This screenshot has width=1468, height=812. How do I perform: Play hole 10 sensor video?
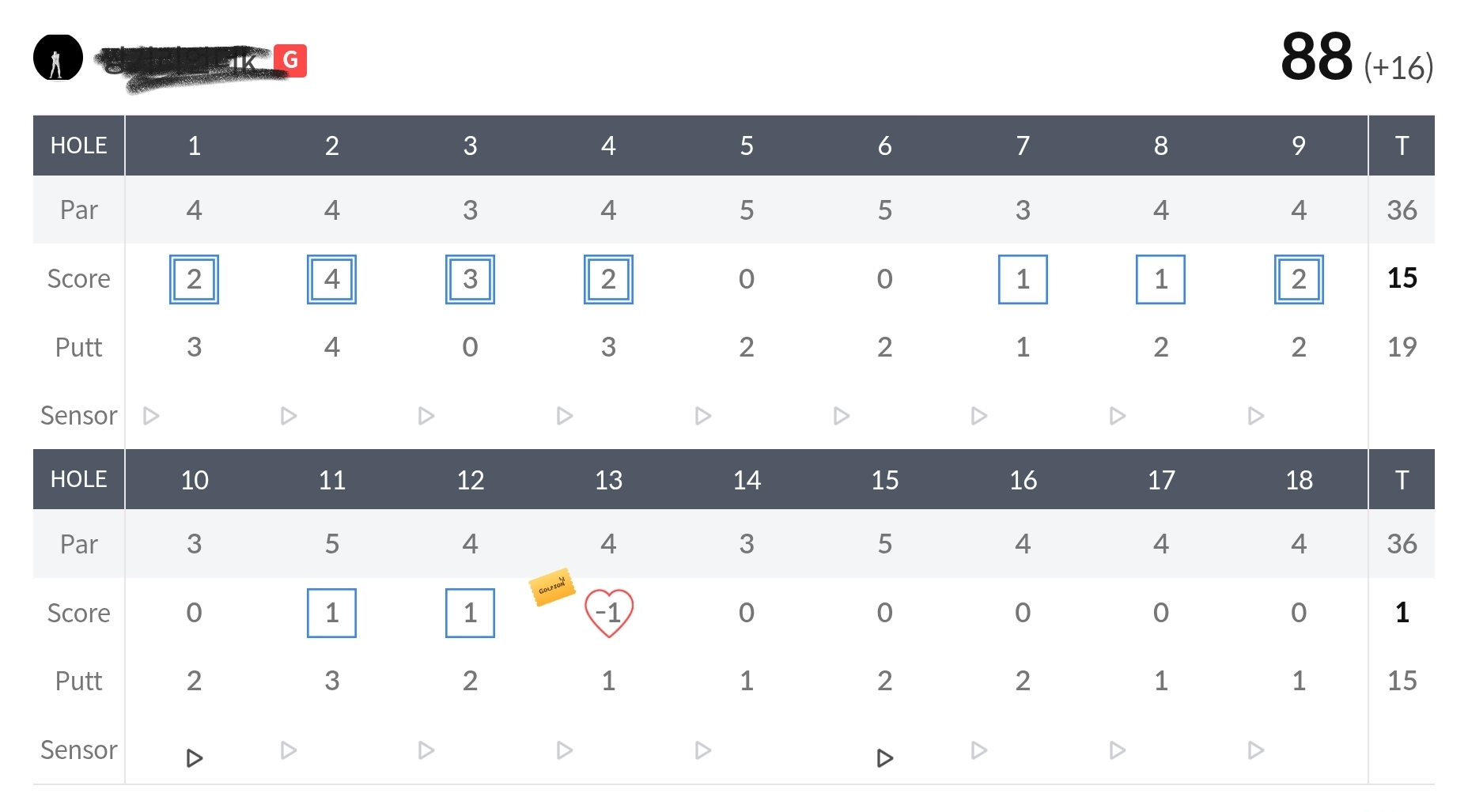coord(195,758)
